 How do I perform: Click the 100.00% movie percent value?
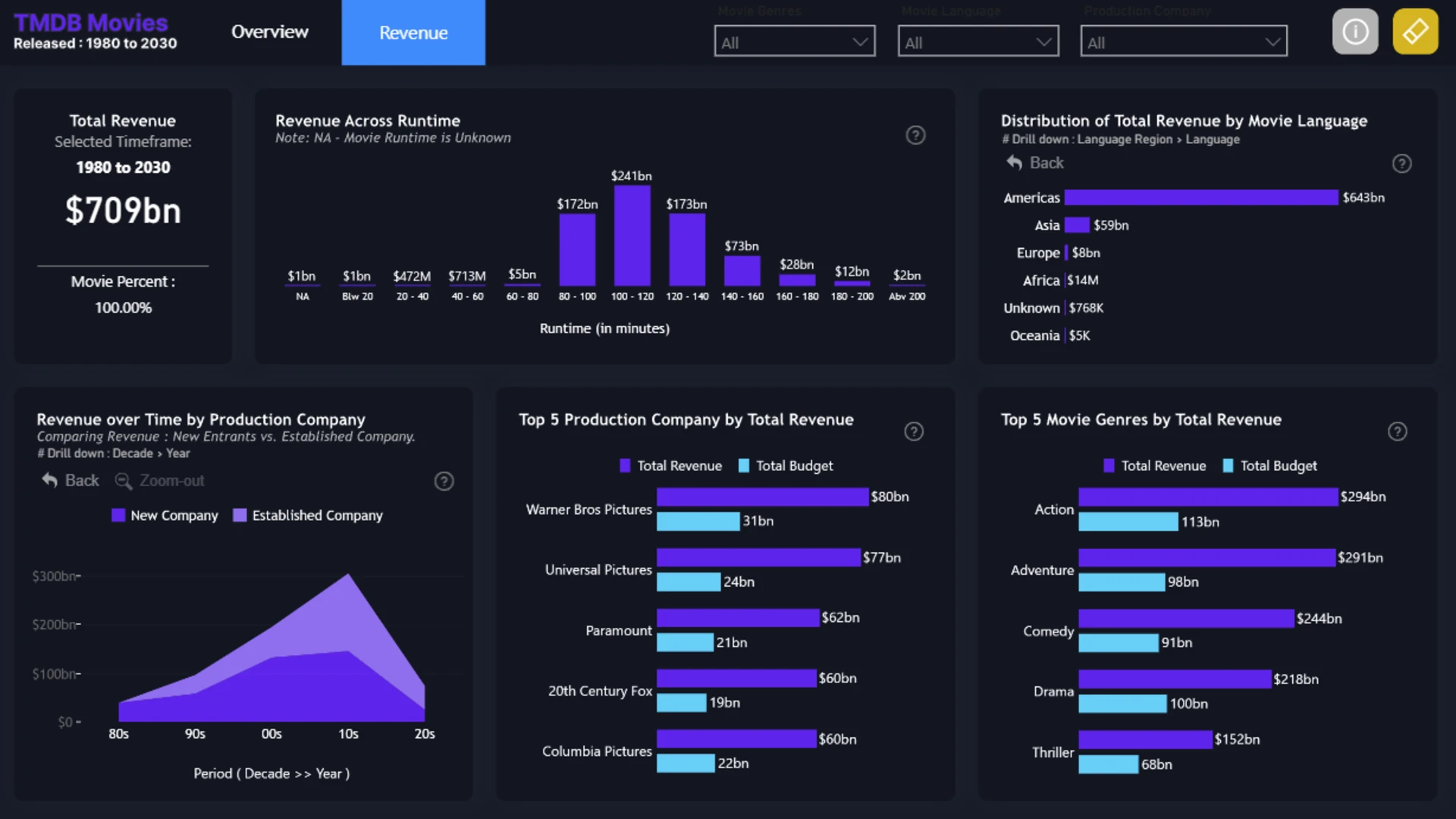pyautogui.click(x=123, y=308)
